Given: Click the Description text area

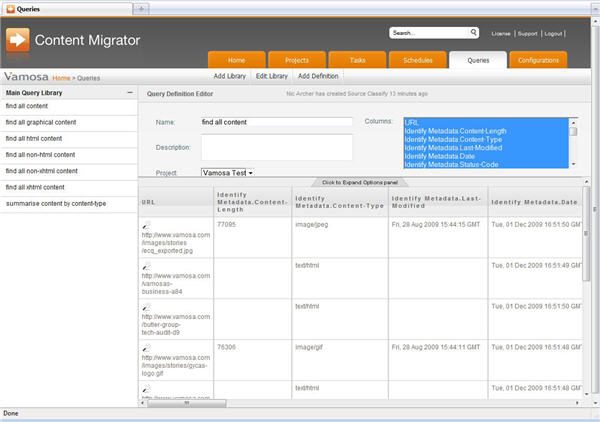Looking at the screenshot, I should click(277, 147).
